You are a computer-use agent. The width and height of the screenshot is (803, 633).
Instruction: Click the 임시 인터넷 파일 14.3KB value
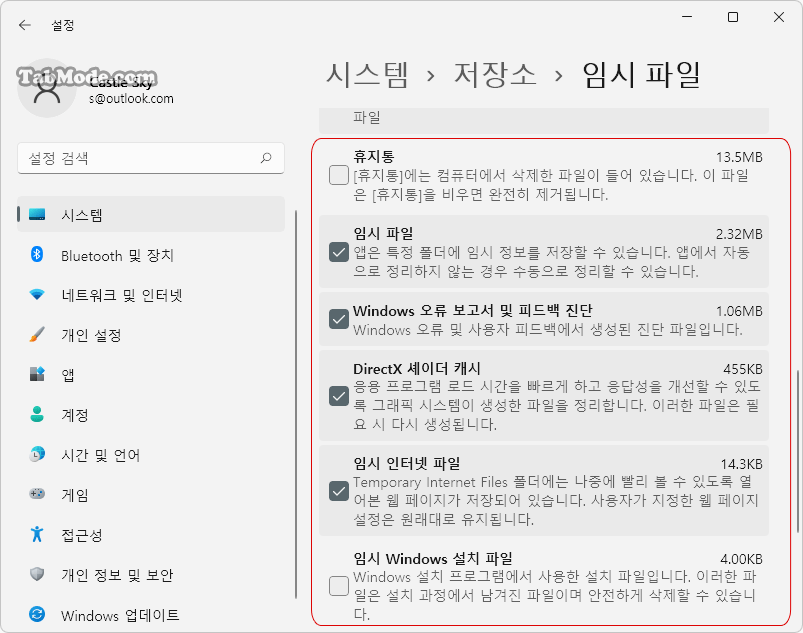(742, 464)
